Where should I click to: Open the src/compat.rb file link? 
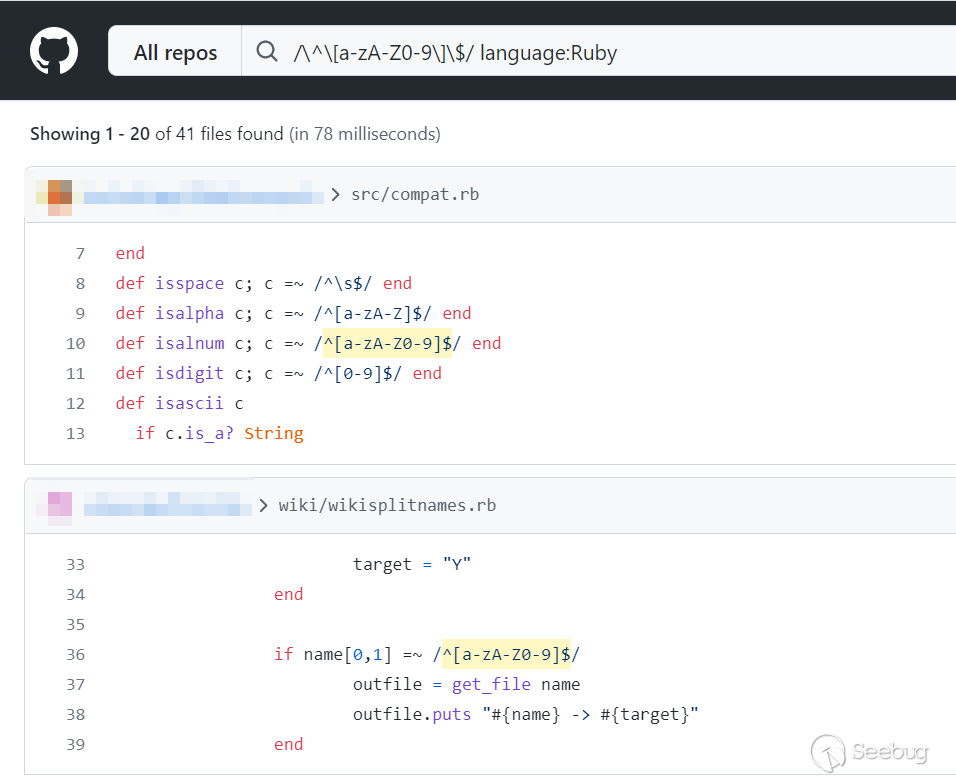[x=415, y=195]
